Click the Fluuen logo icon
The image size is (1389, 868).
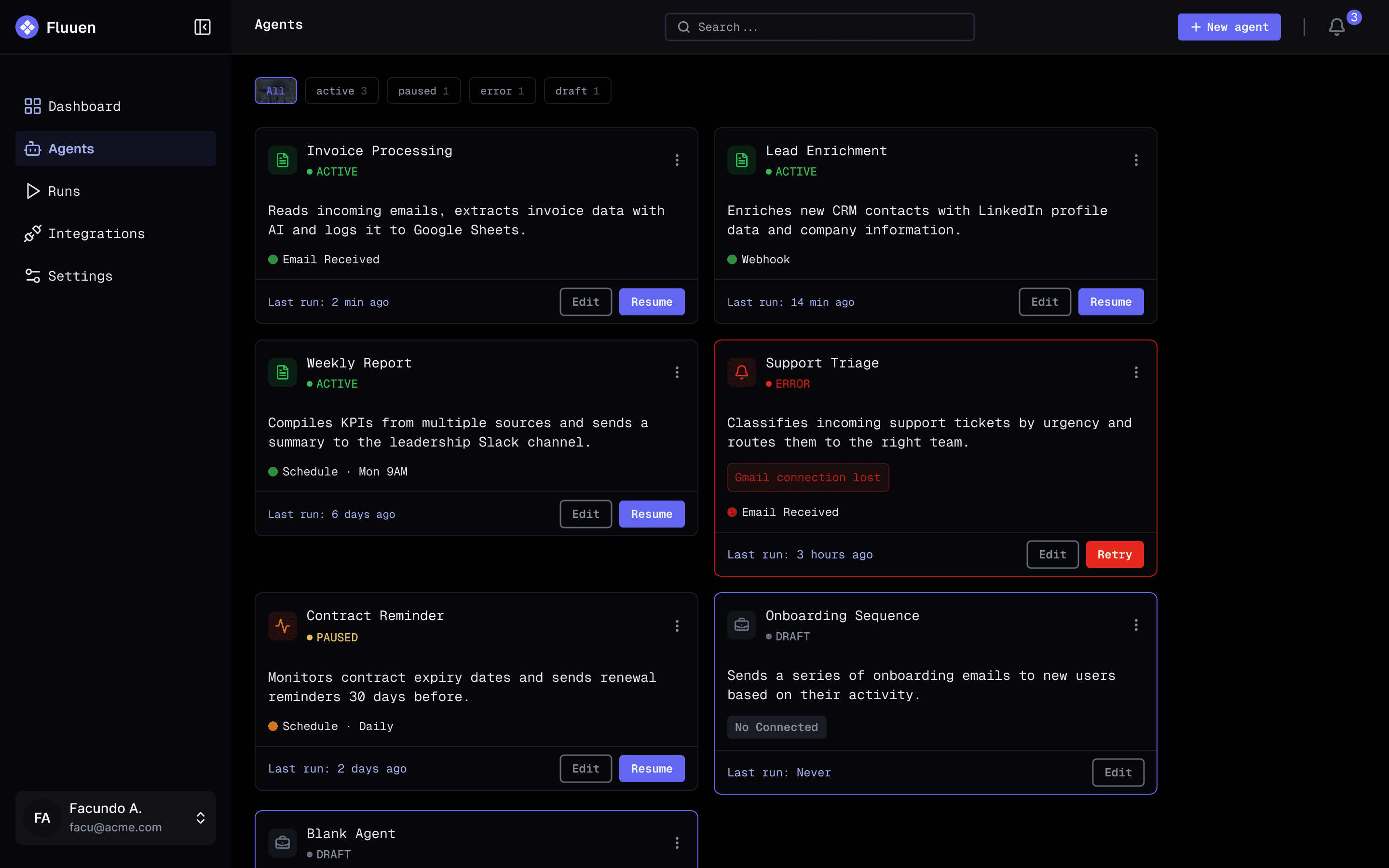(x=27, y=27)
